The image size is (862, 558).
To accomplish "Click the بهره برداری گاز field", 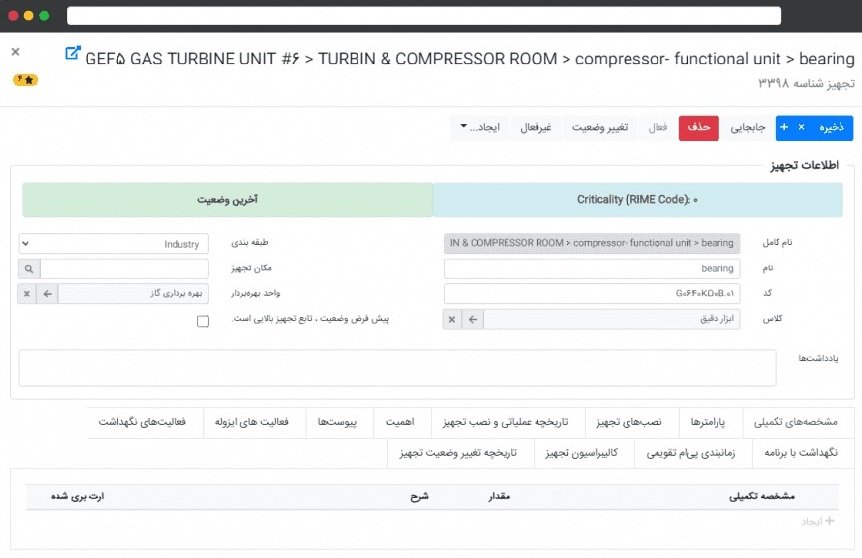I will (133, 294).
